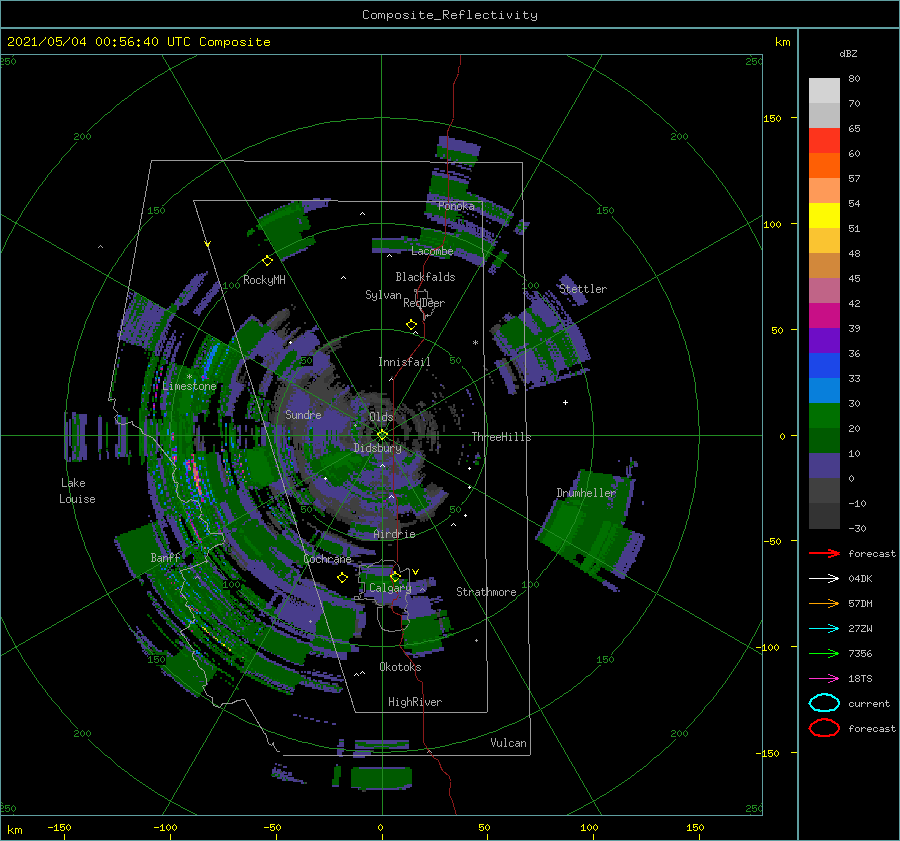The width and height of the screenshot is (900, 841).
Task: Click the Didsbury label
Action: (x=377, y=448)
